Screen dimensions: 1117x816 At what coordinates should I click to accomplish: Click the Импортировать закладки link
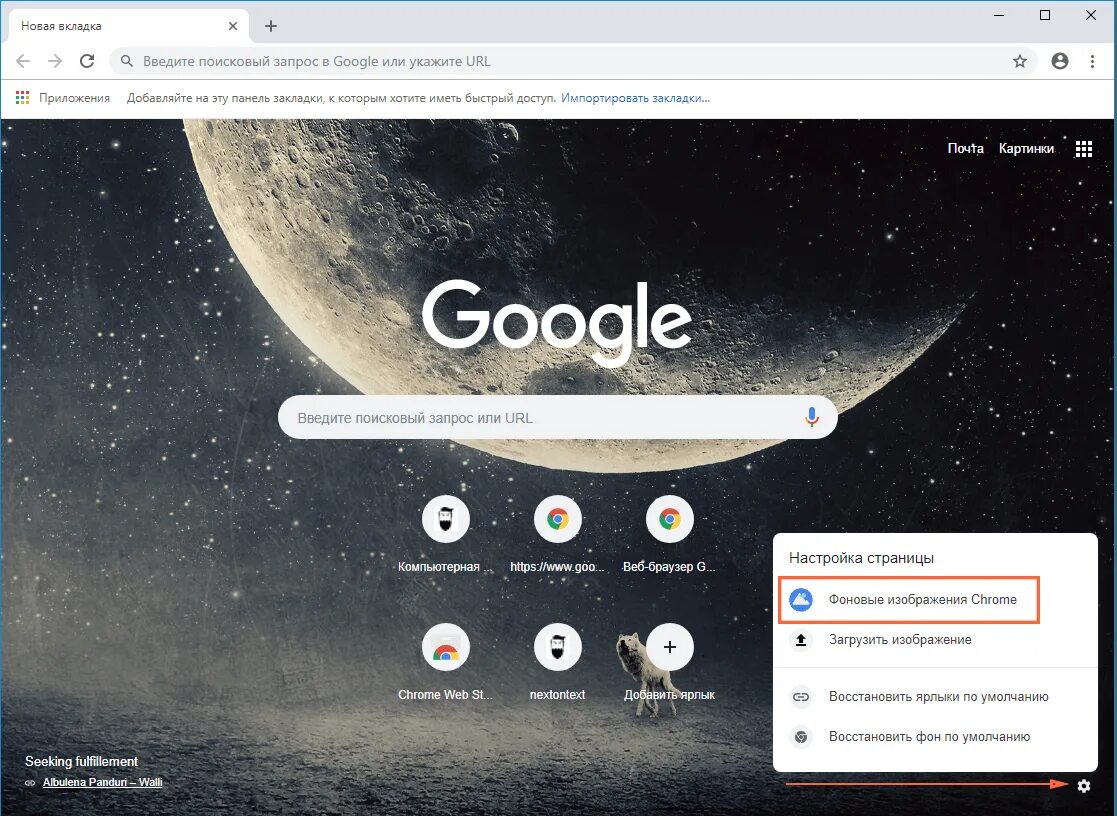click(635, 98)
